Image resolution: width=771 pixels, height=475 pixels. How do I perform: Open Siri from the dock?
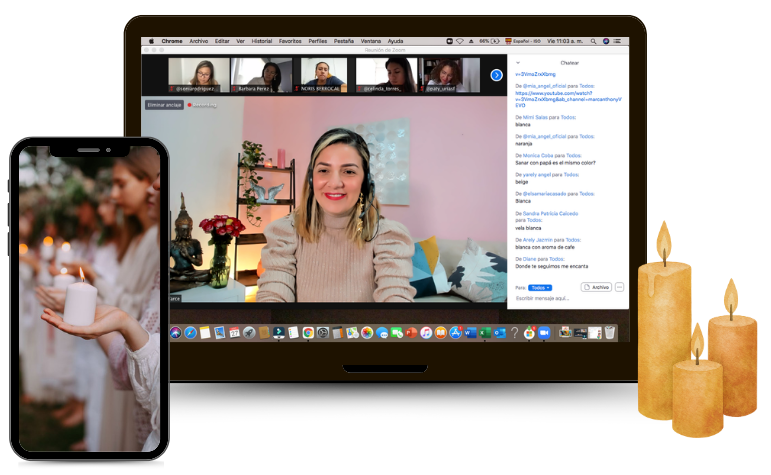pos(176,333)
